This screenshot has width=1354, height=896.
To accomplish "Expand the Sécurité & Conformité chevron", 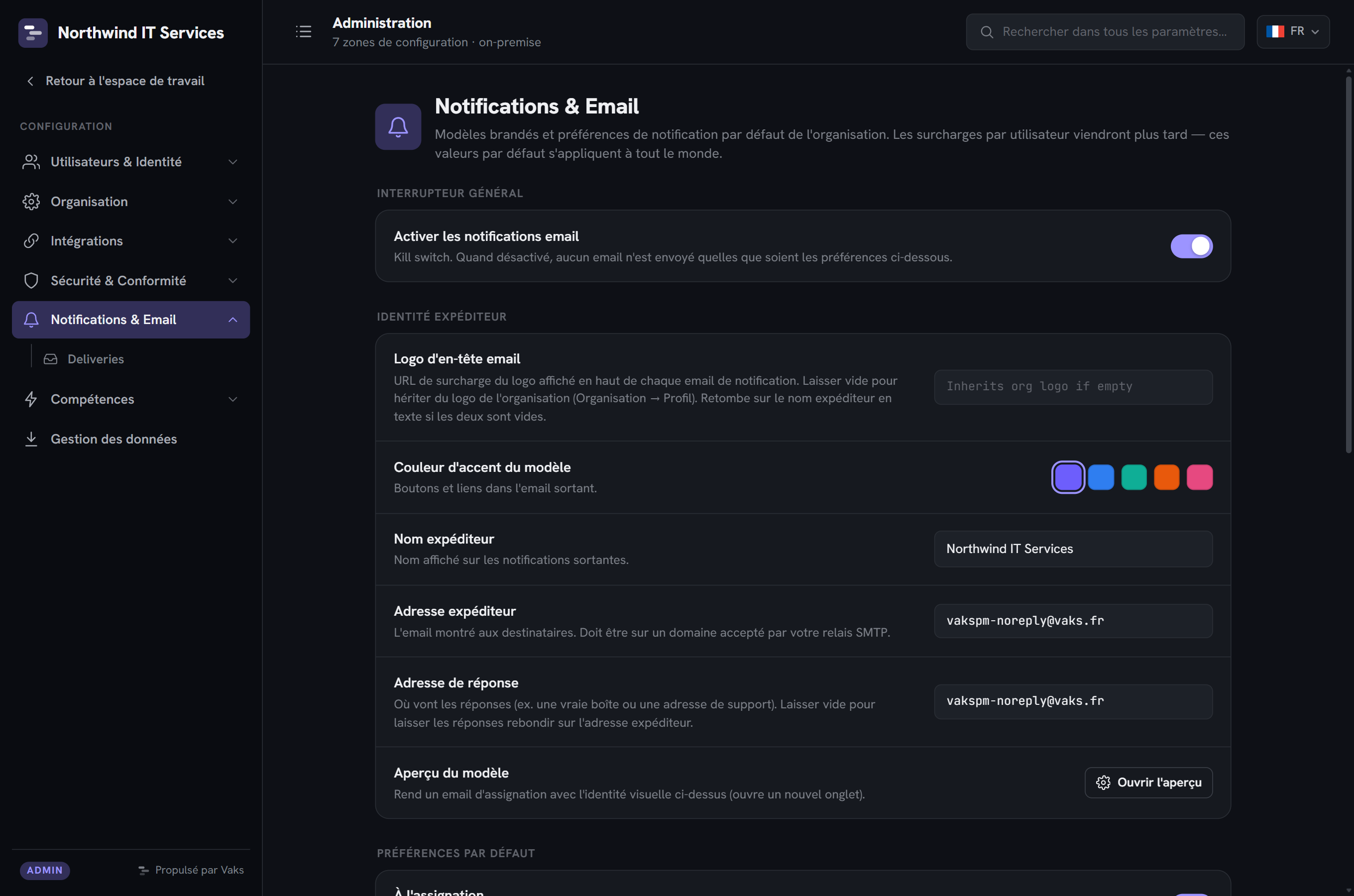I will 232,281.
